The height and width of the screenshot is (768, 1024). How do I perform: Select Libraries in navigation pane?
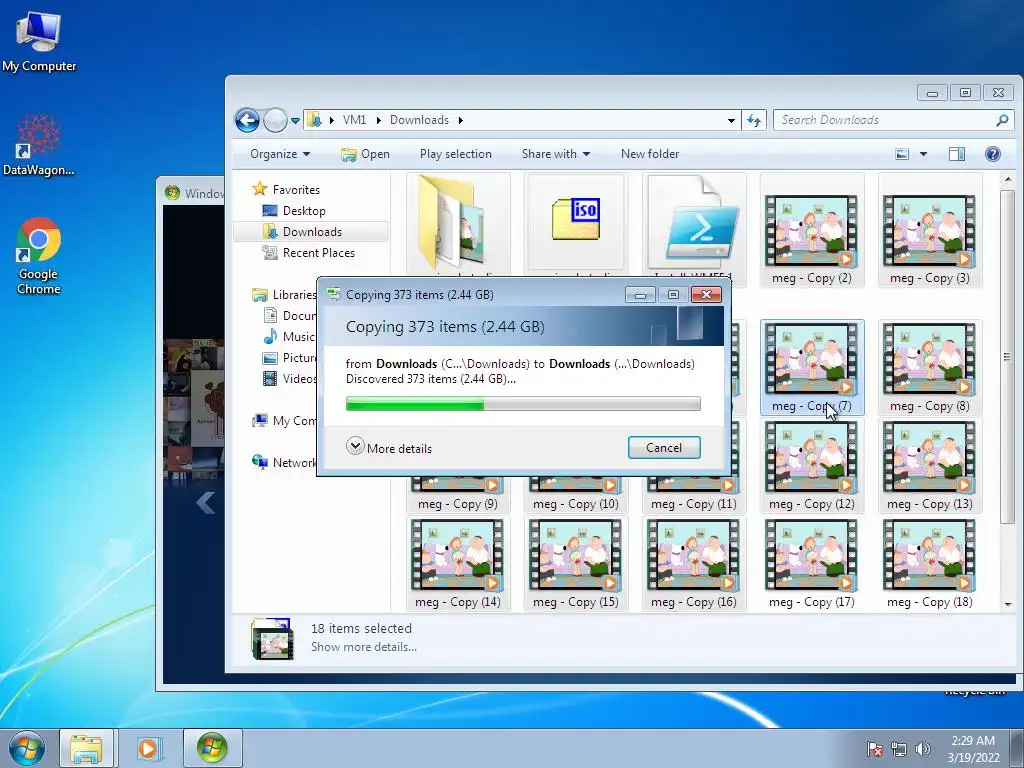285,295
